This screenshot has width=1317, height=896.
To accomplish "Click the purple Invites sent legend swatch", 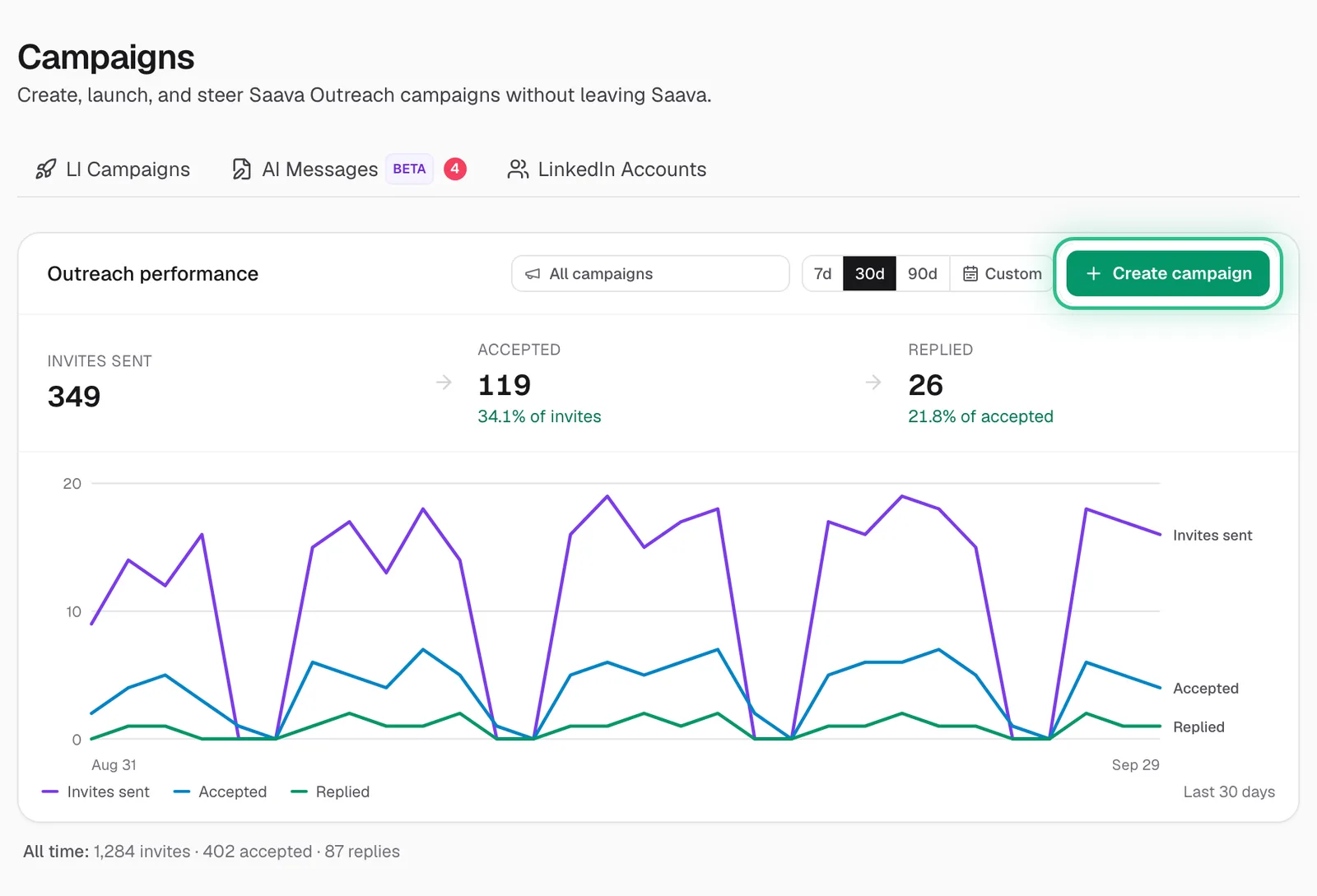I will click(50, 792).
